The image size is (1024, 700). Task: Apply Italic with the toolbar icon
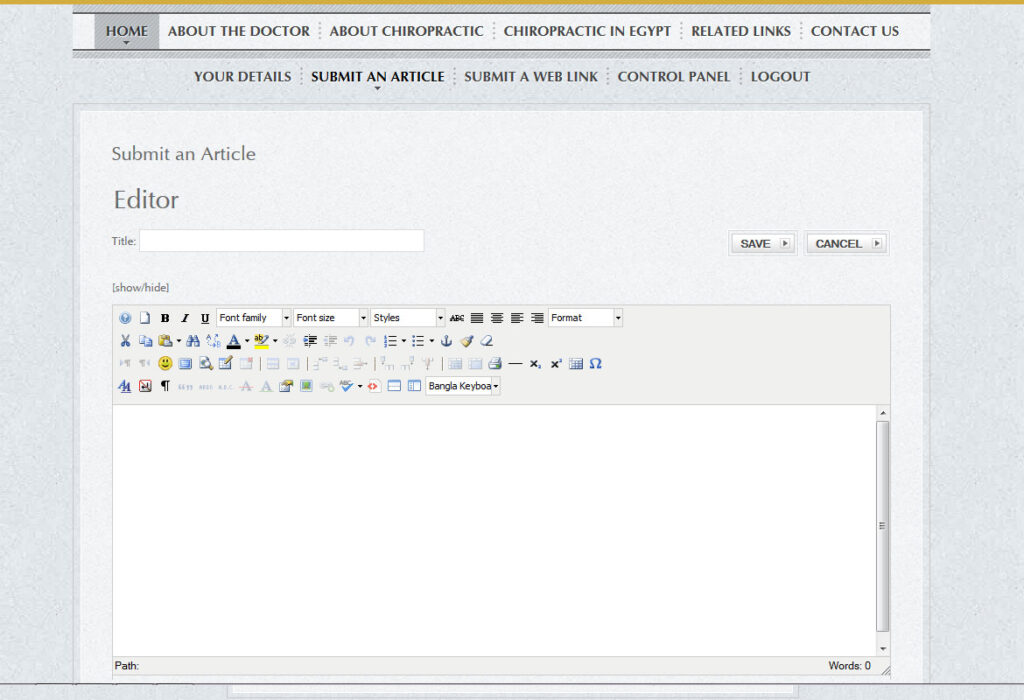click(x=185, y=318)
